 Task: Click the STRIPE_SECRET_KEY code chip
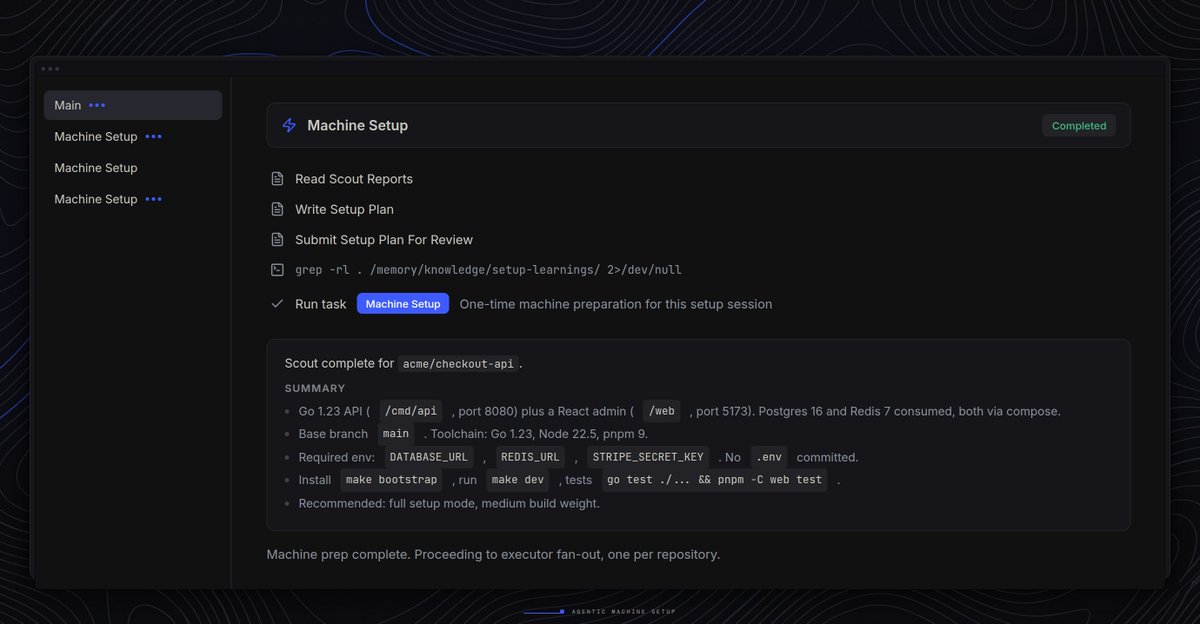tap(648, 457)
